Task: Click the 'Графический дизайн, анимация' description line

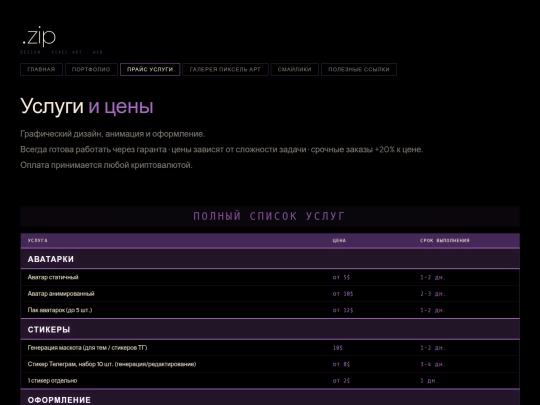Action: coord(113,134)
